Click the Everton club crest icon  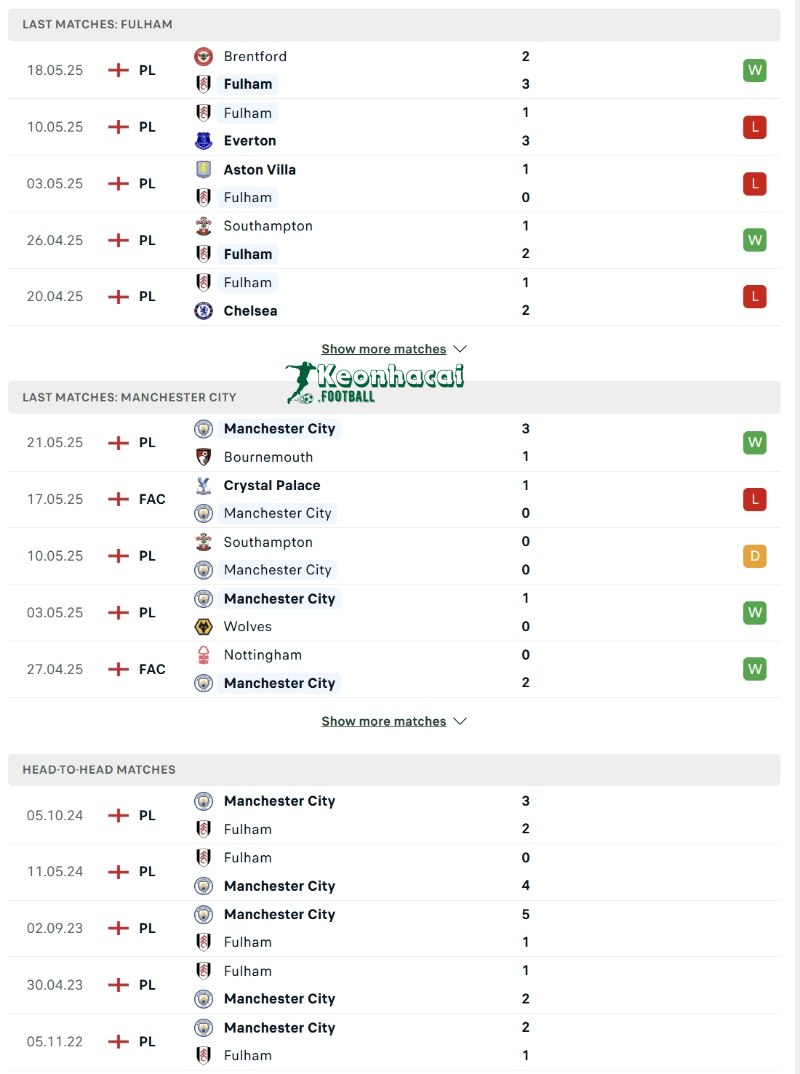[x=204, y=141]
